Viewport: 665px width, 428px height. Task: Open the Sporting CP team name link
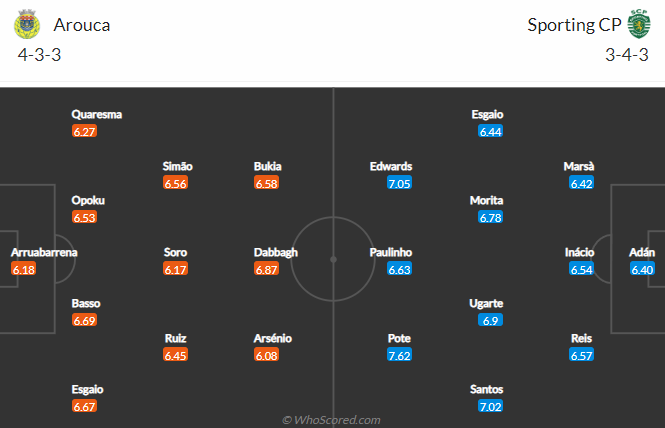574,25
